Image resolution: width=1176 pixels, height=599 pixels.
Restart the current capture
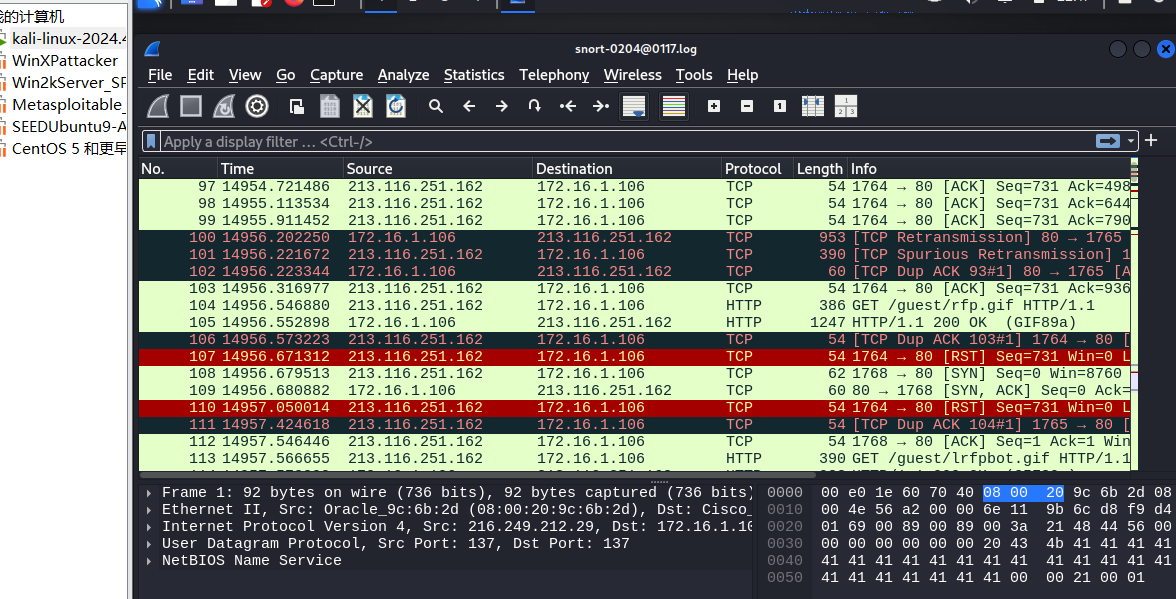[x=224, y=106]
